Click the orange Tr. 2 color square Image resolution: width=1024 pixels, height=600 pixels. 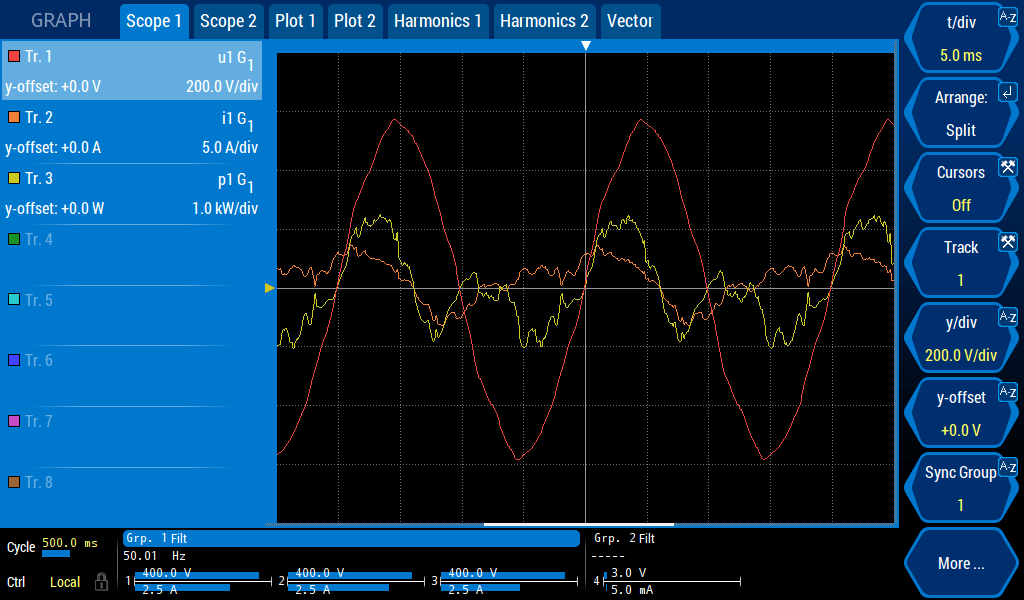click(14, 117)
